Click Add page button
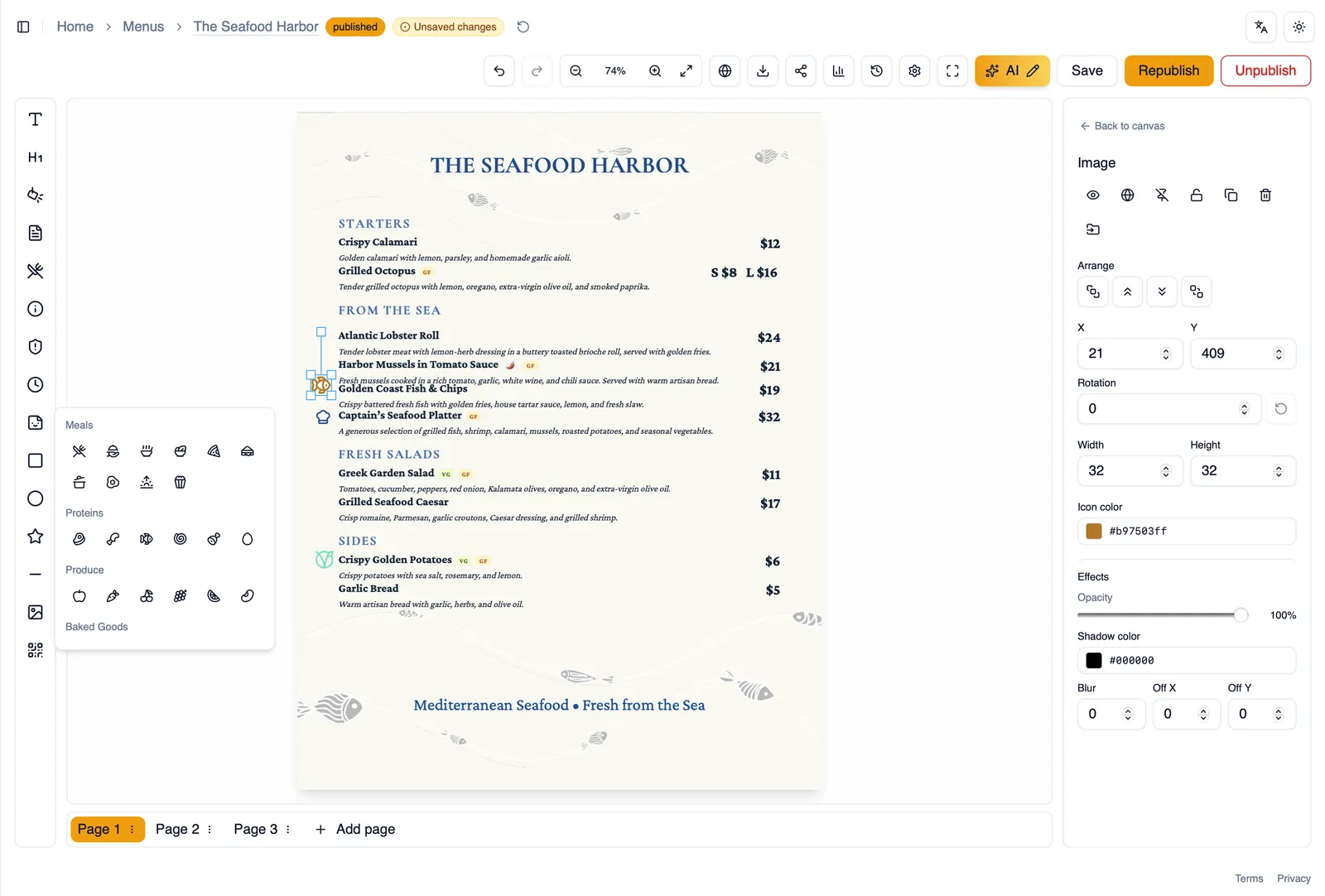The image size is (1325, 896). pos(355,829)
